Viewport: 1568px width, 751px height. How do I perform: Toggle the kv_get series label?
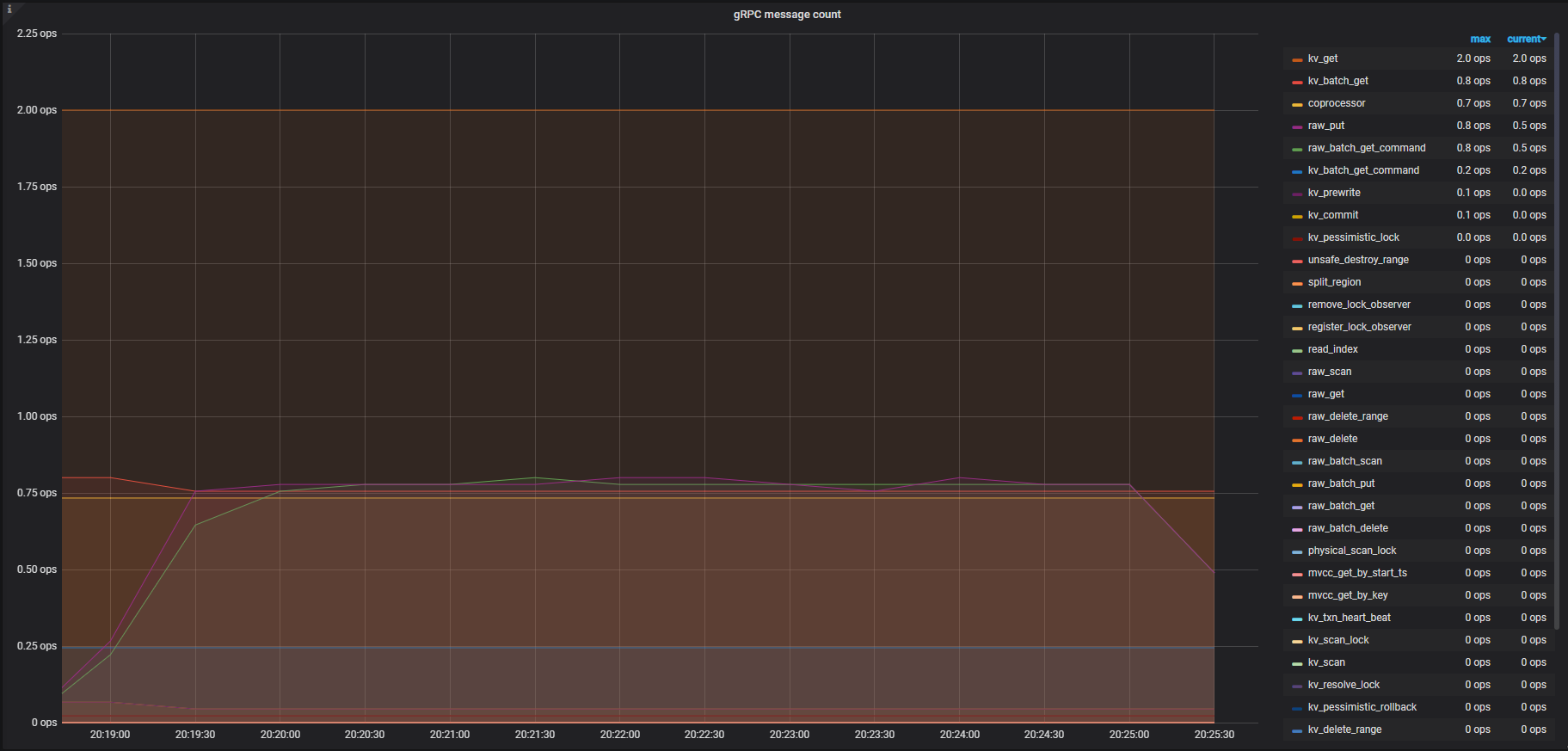coord(1323,58)
